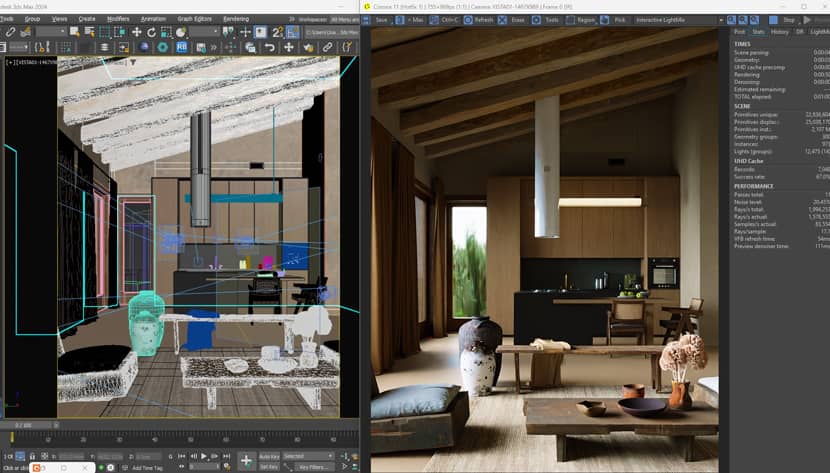Click the Select Object tool
The image size is (830, 473).
click(x=75, y=32)
